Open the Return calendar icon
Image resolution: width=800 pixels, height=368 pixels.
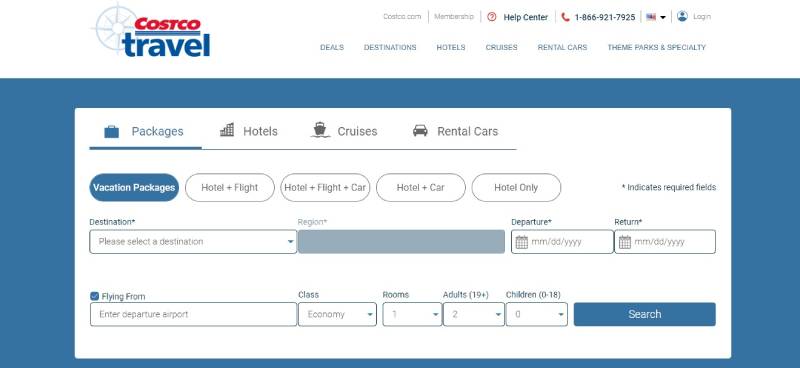[x=625, y=242]
